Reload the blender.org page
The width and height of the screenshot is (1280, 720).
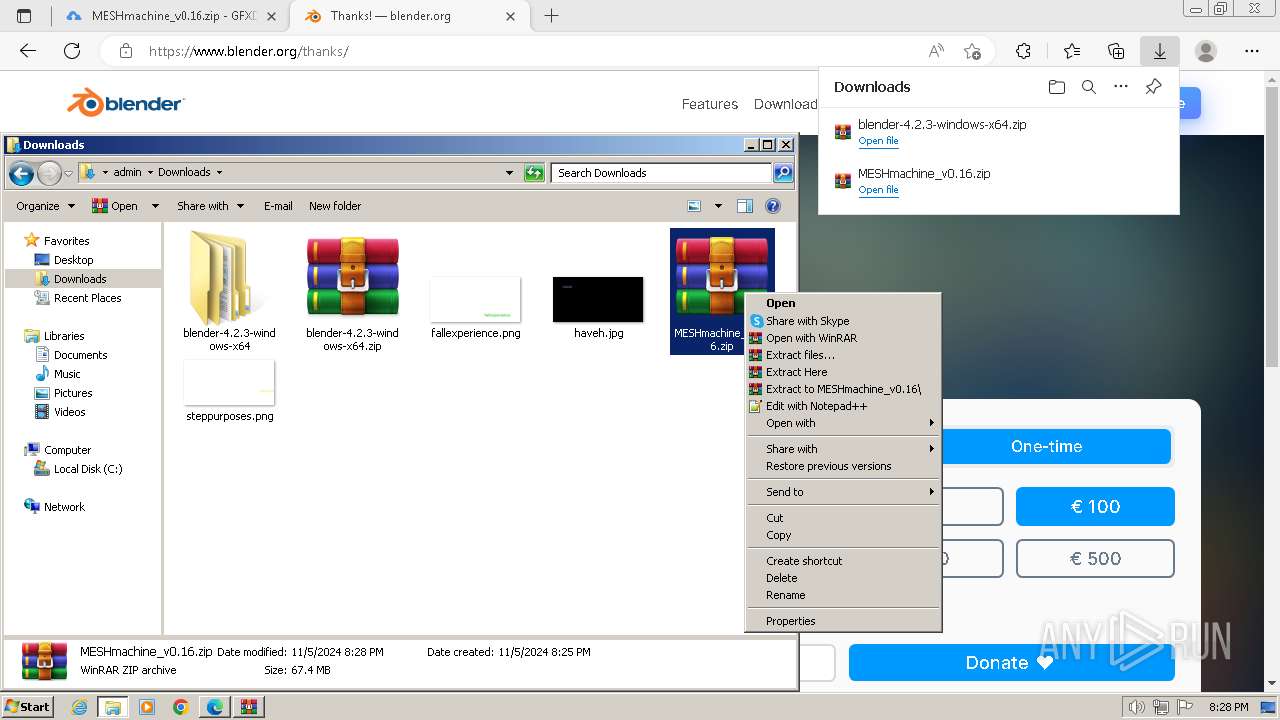coord(72,51)
